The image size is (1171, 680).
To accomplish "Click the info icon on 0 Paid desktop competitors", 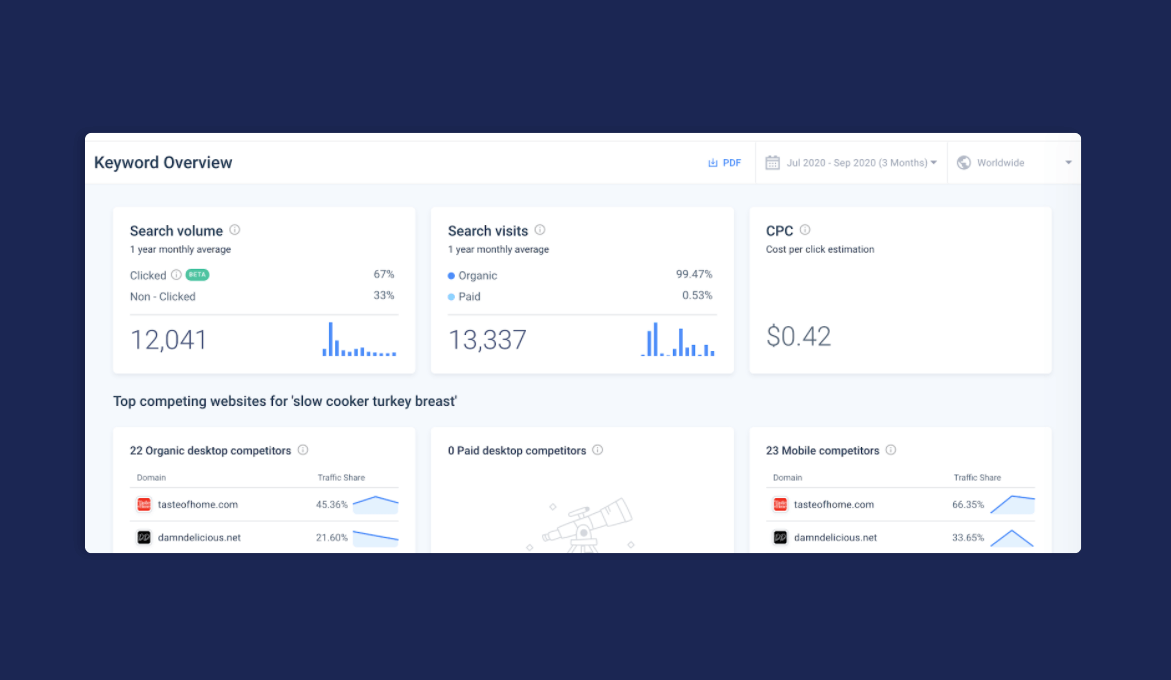I will (x=597, y=450).
